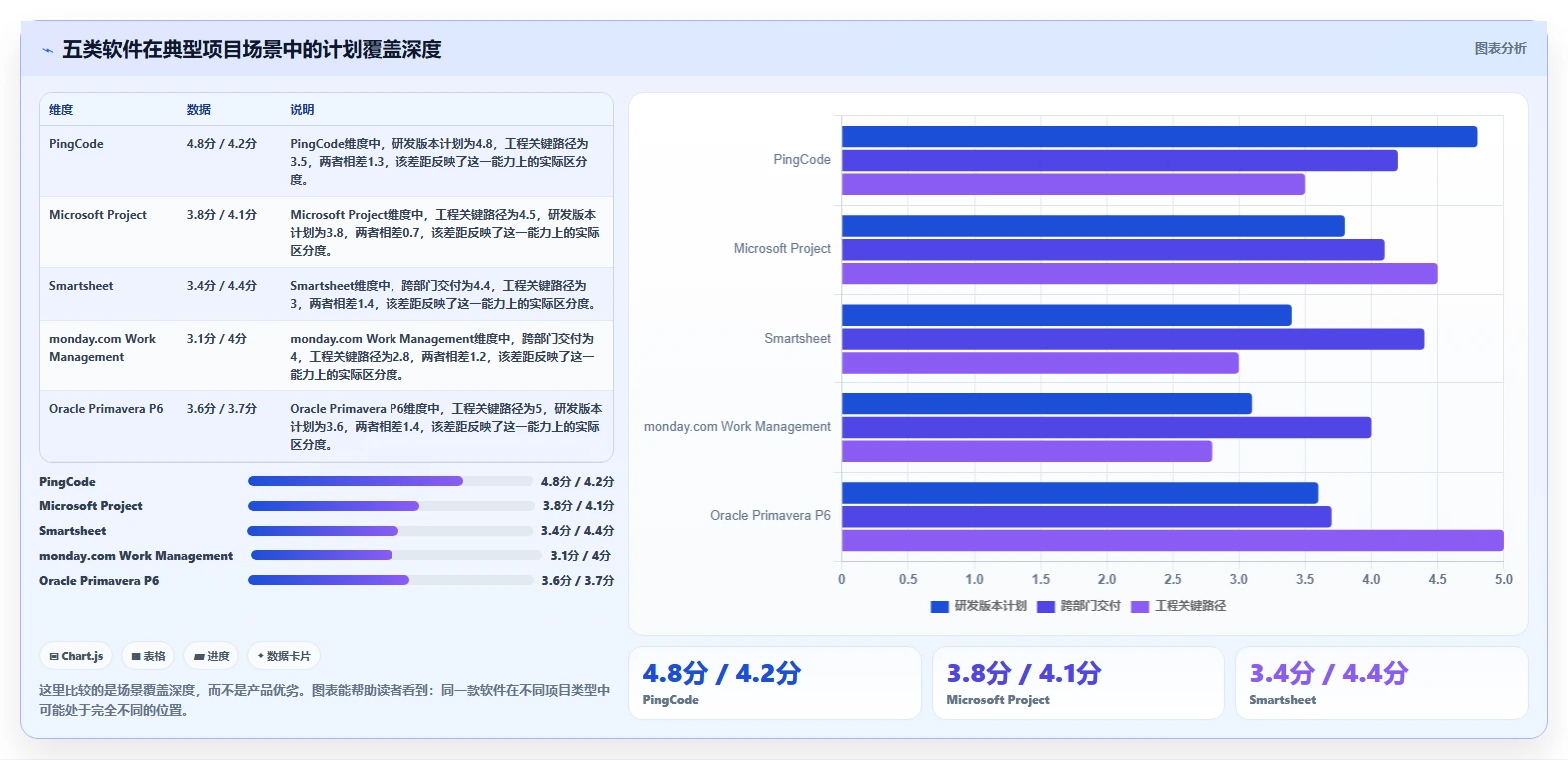Select the Chart.js tag chip
The width and height of the screenshot is (1568, 760).
(x=76, y=656)
